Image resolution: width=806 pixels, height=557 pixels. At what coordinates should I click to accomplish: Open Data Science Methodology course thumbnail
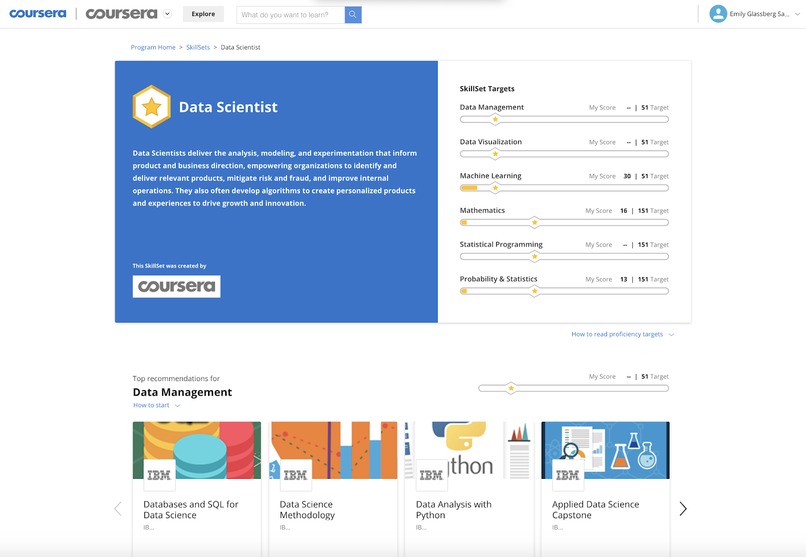(x=333, y=450)
